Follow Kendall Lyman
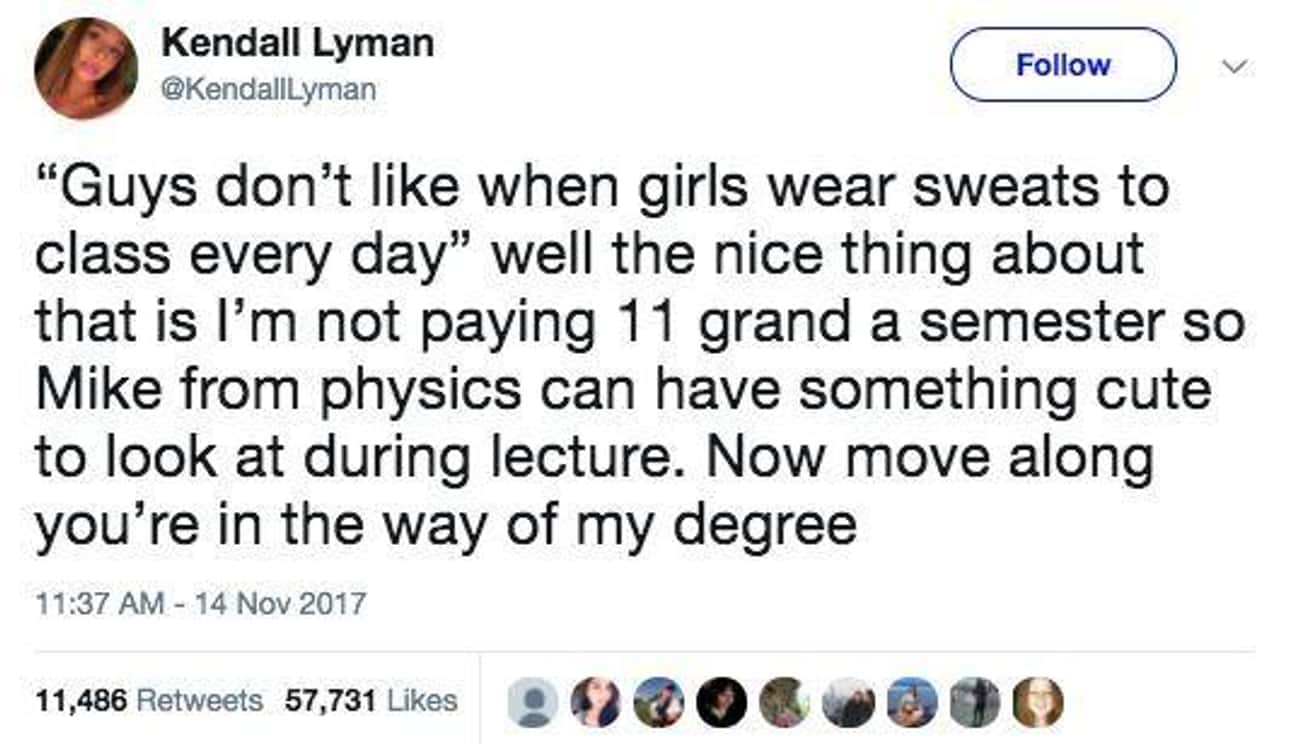Image resolution: width=1300 pixels, height=744 pixels. [1062, 65]
